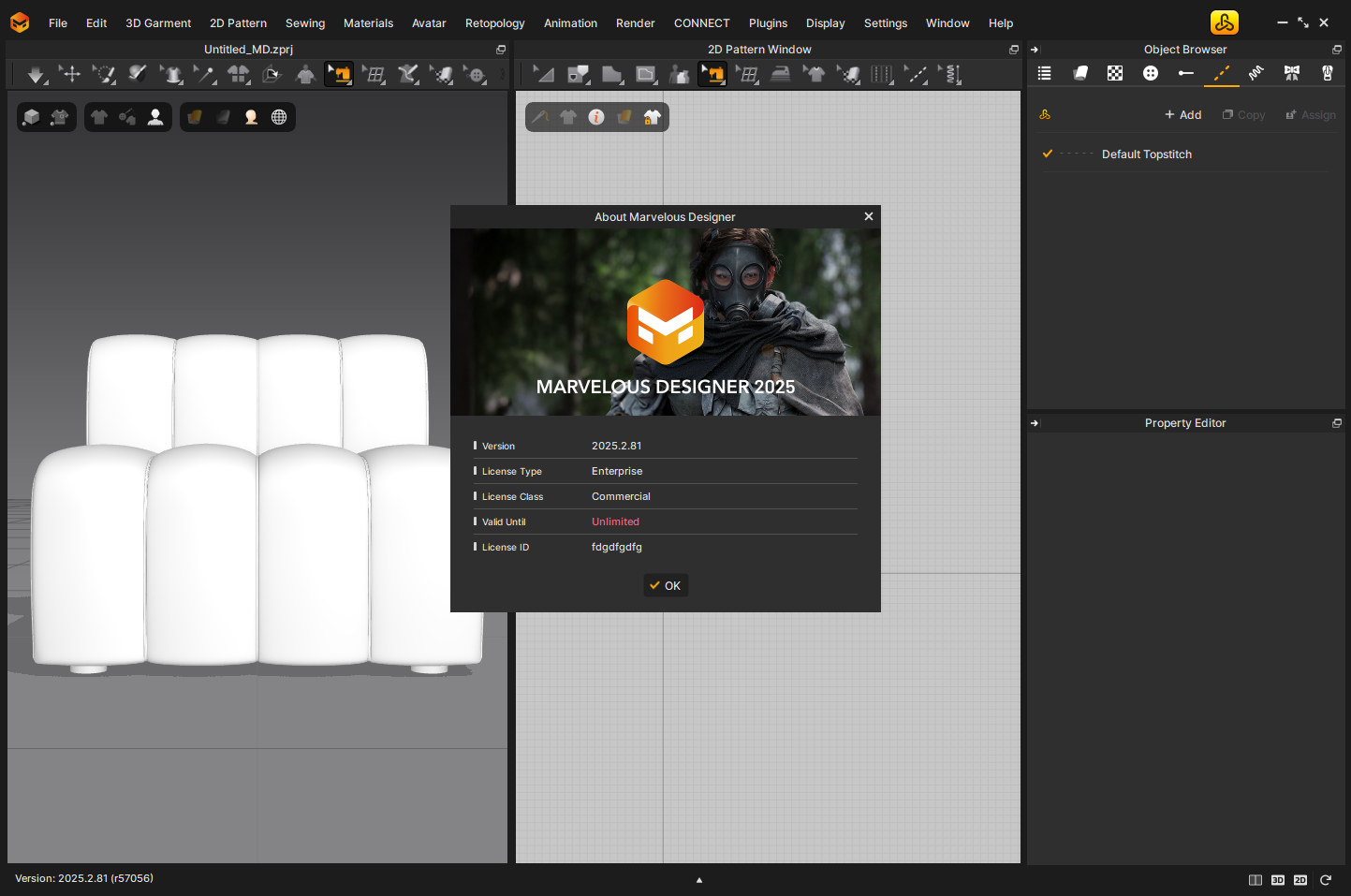
Task: Select the pin tool in 3D toolbar
Action: click(x=204, y=74)
